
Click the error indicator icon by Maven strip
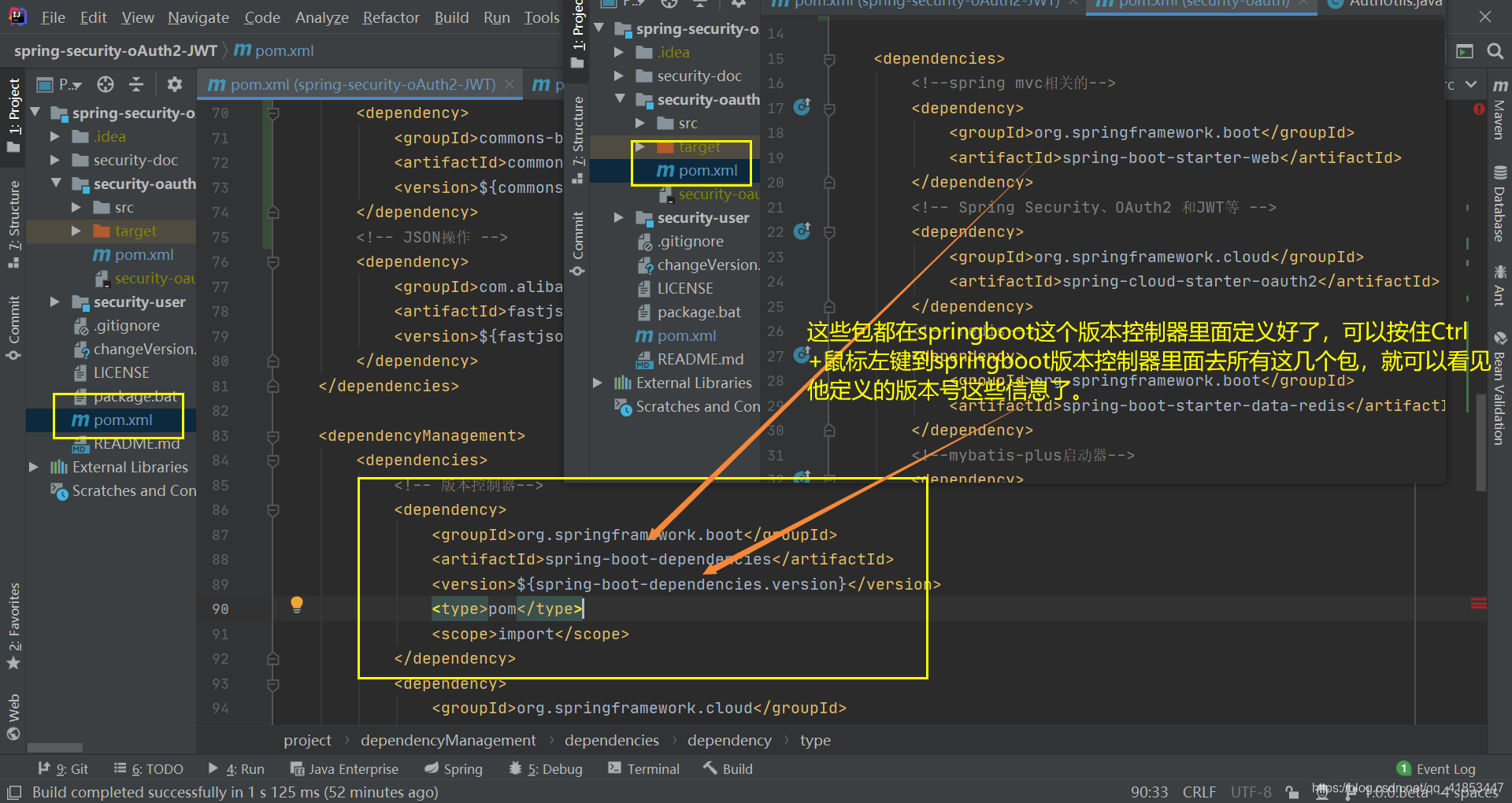point(1479,109)
